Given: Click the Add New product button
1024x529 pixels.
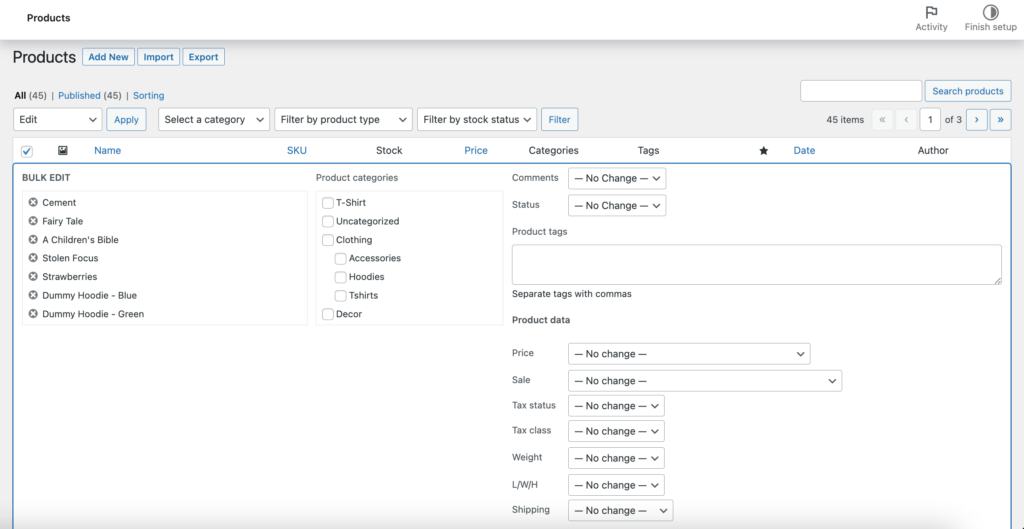Looking at the screenshot, I should tap(108, 57).
